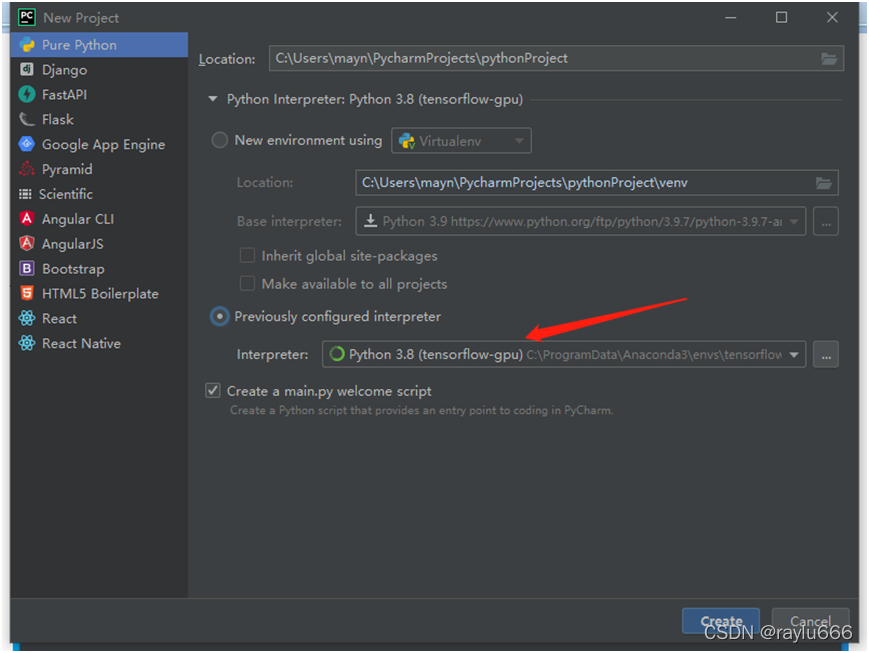Screen dimensions: 869x653
Task: Collapse the Python Interpreter section
Action: pos(212,99)
